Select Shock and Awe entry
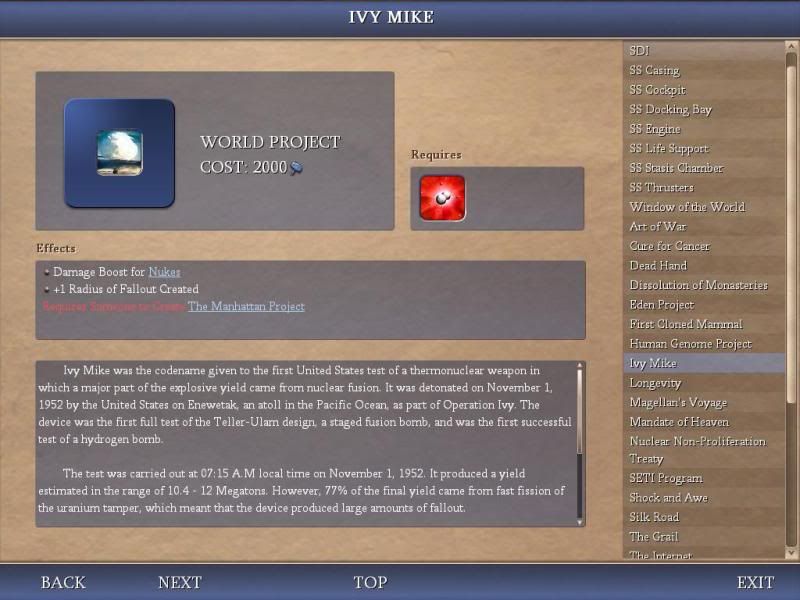Viewport: 800px width, 600px height. coord(704,497)
